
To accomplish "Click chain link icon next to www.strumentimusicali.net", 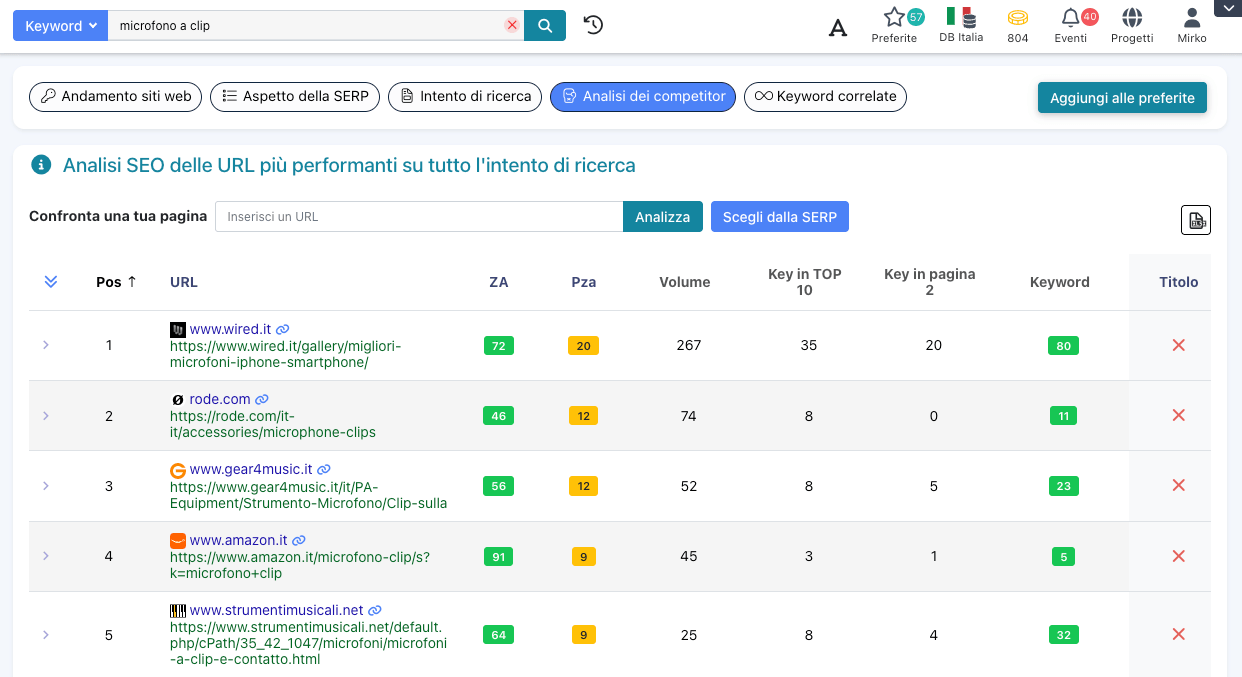I will tap(375, 610).
